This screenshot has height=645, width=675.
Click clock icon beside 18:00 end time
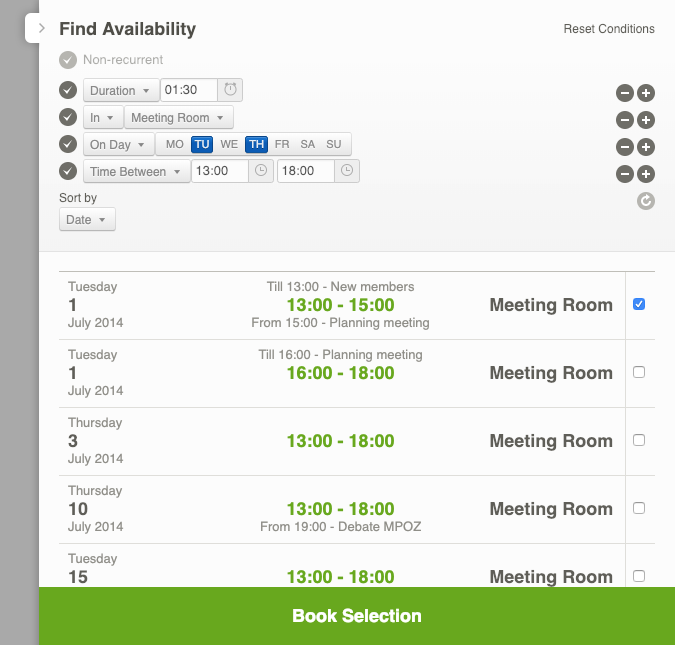pos(347,171)
